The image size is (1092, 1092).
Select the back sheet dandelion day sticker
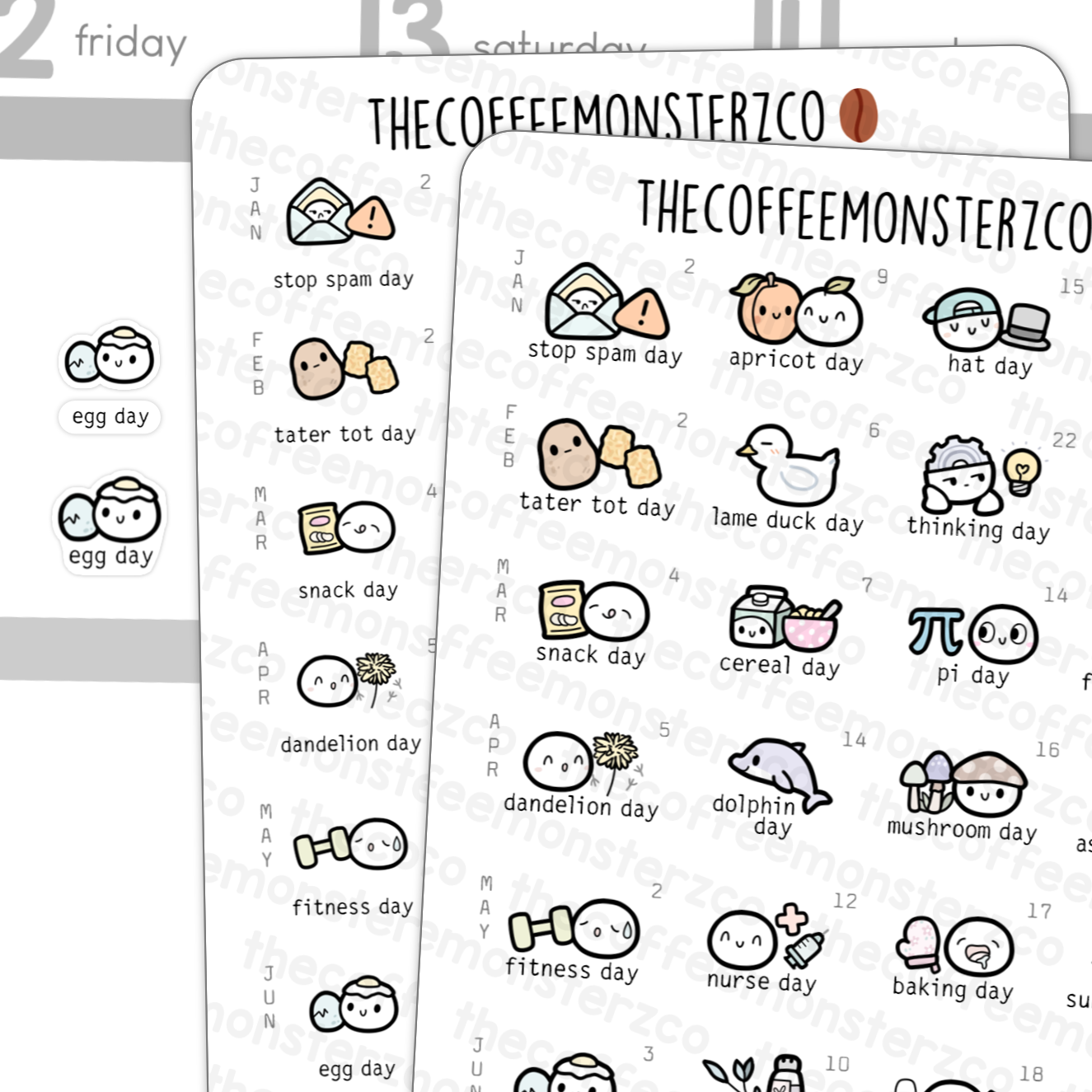349,705
